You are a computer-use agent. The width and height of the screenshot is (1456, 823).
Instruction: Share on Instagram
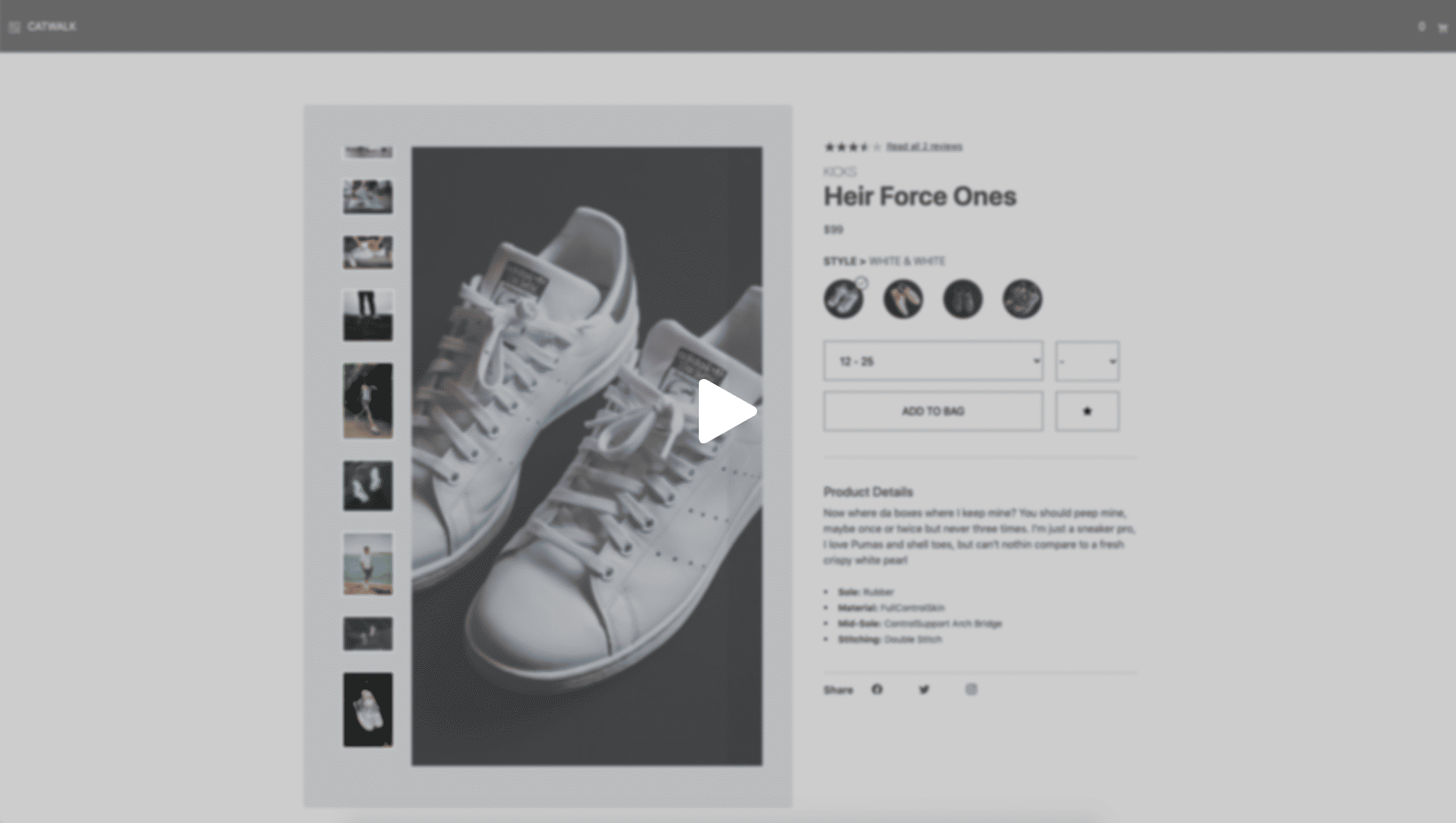[x=971, y=689]
